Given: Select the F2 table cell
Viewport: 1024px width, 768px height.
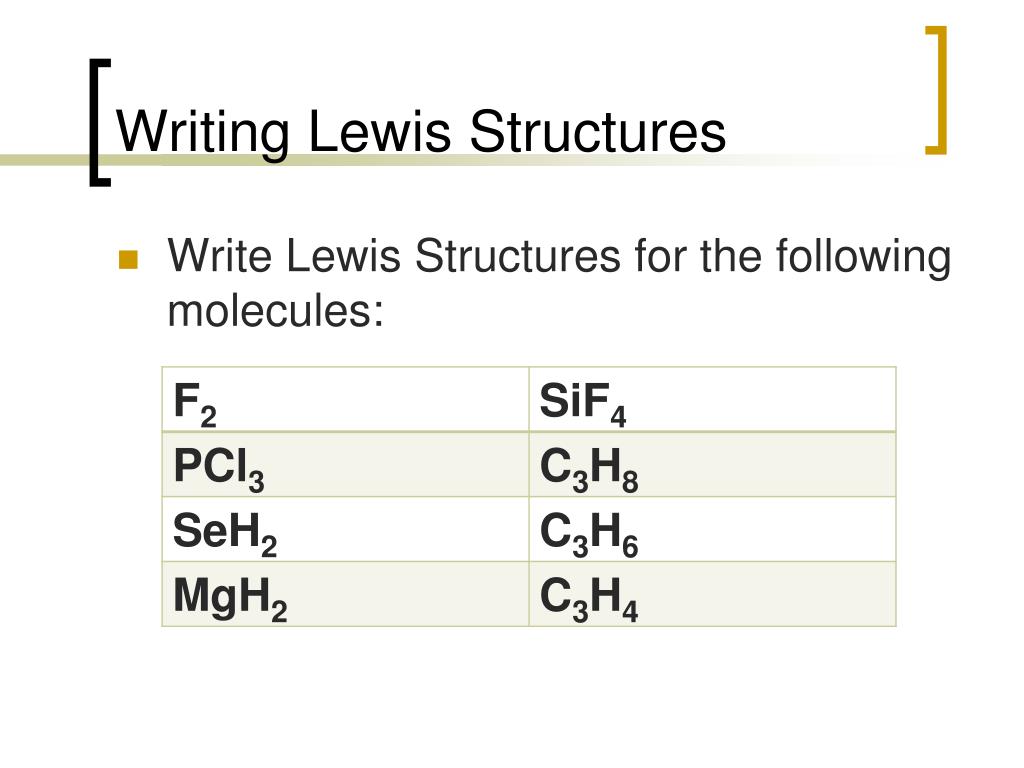Looking at the screenshot, I should pyautogui.click(x=345, y=400).
